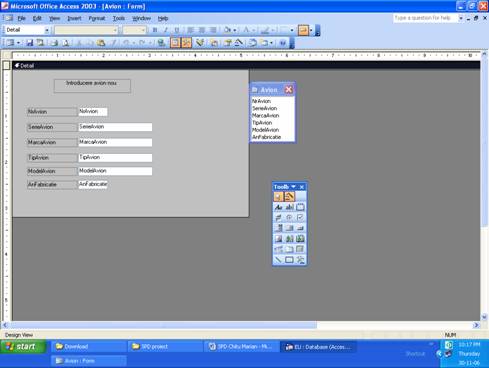Screen dimensions: 489x368
Task: Choose the Check Box tool in Toolbox
Action: click(x=300, y=218)
